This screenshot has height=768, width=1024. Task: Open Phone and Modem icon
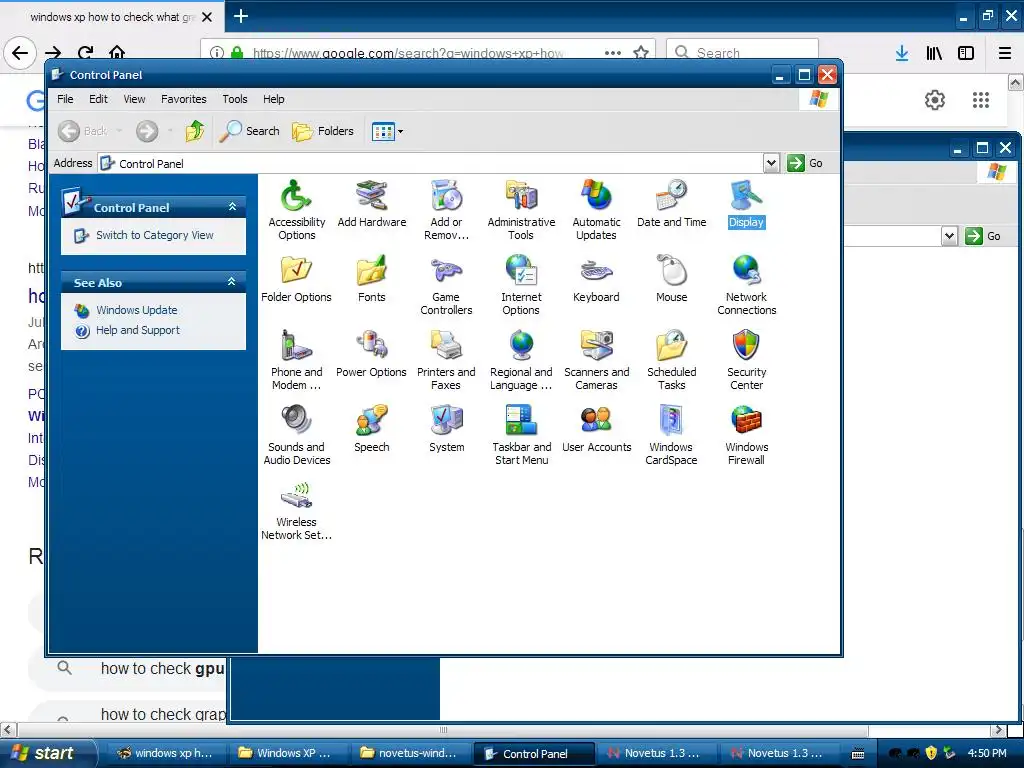296,360
